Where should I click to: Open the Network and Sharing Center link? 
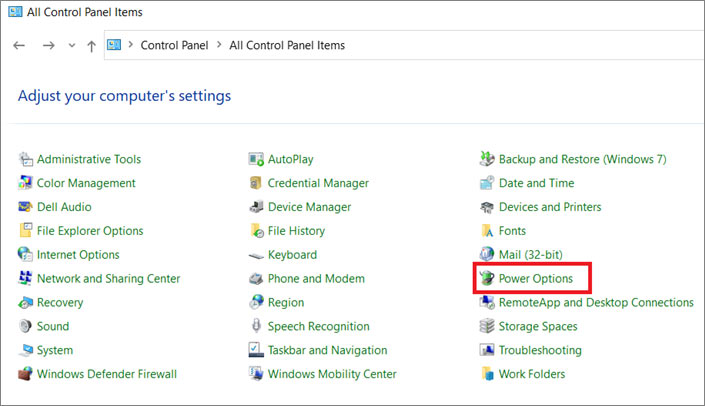tap(108, 279)
